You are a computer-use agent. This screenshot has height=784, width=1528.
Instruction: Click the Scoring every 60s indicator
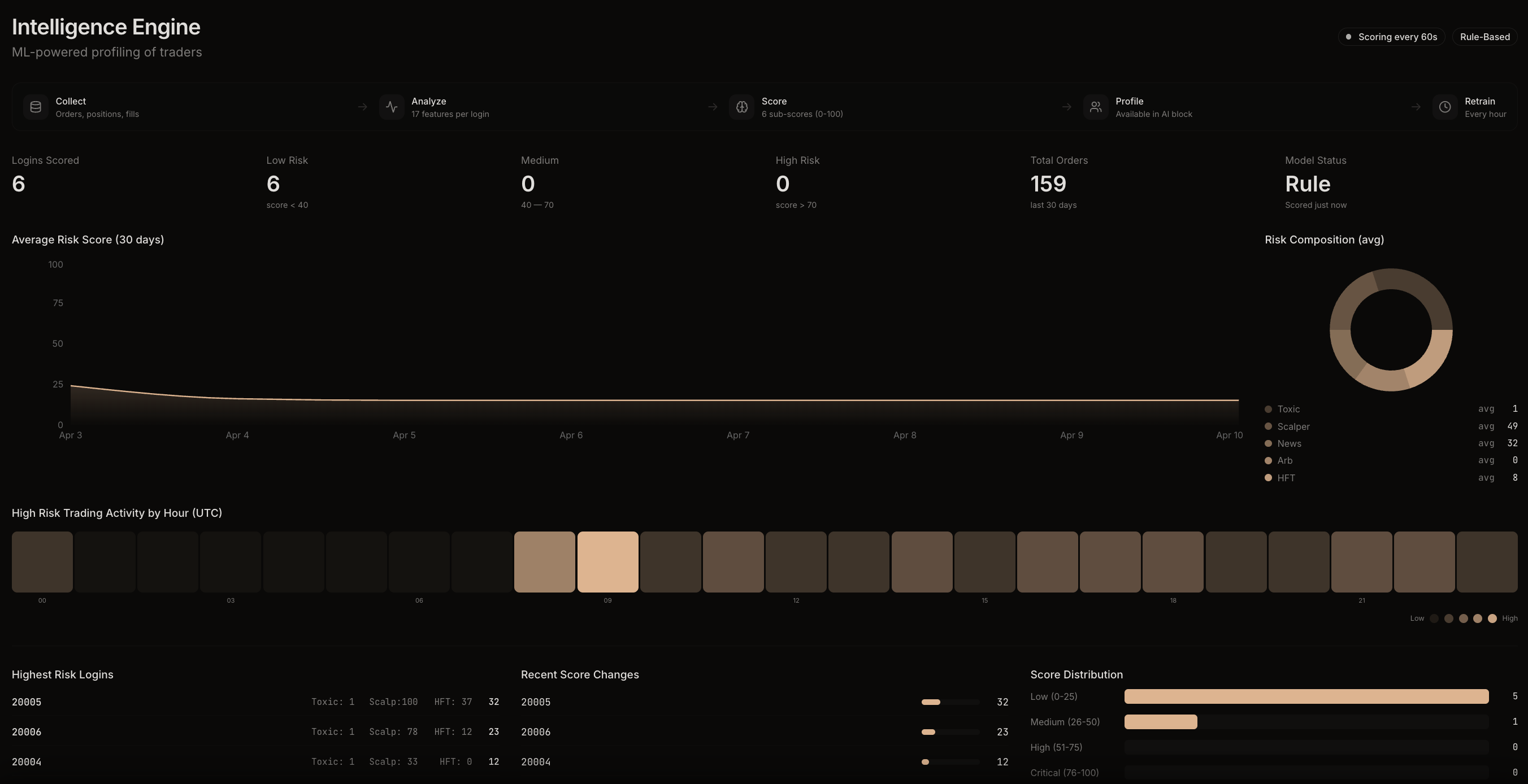click(x=1392, y=37)
